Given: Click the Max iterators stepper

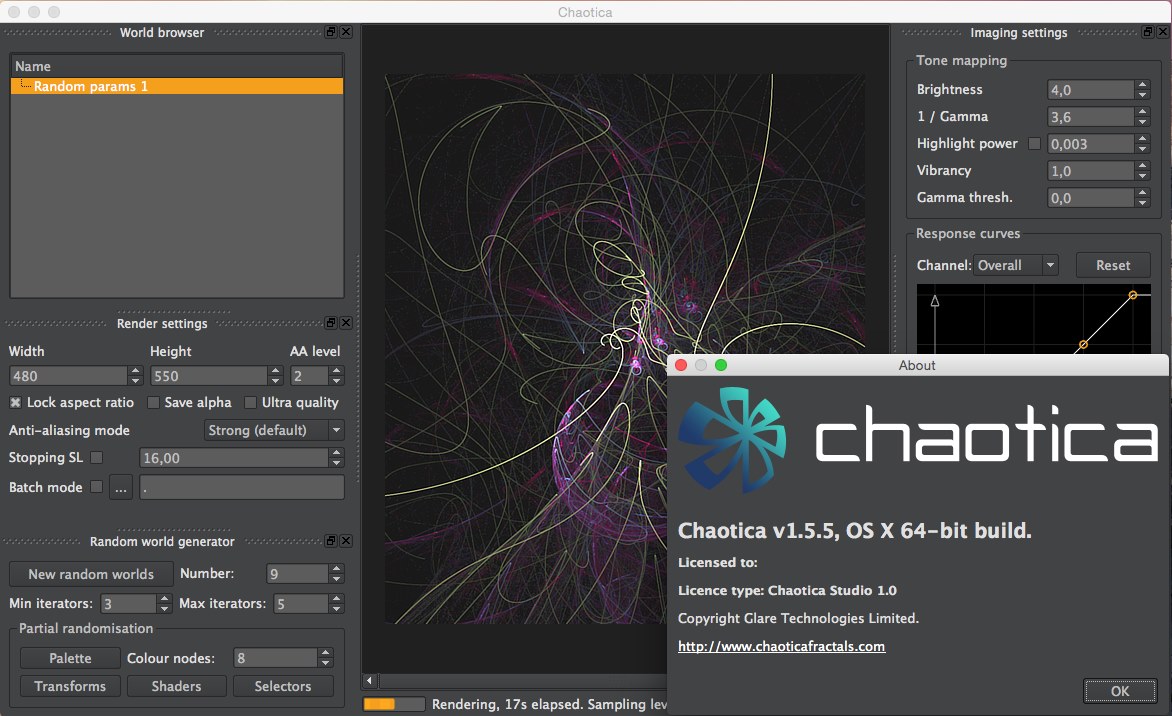Looking at the screenshot, I should [x=336, y=603].
